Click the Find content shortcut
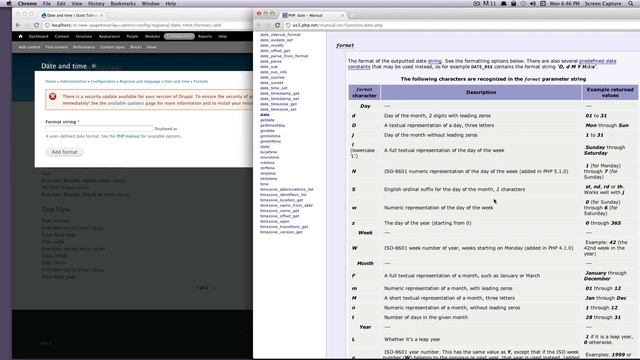The width and height of the screenshot is (640, 360). pyautogui.click(x=57, y=47)
